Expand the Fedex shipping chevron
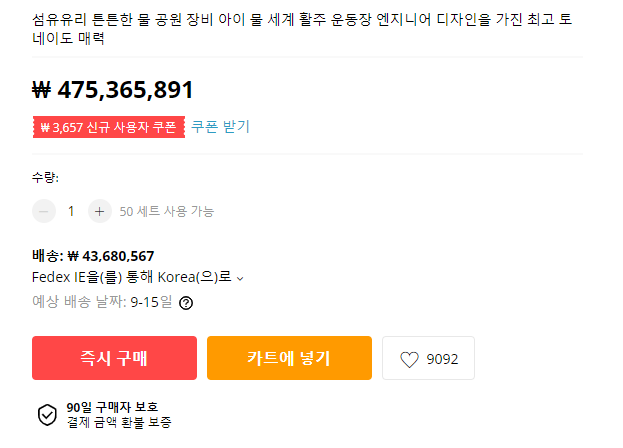This screenshot has width=623, height=448. pyautogui.click(x=240, y=278)
